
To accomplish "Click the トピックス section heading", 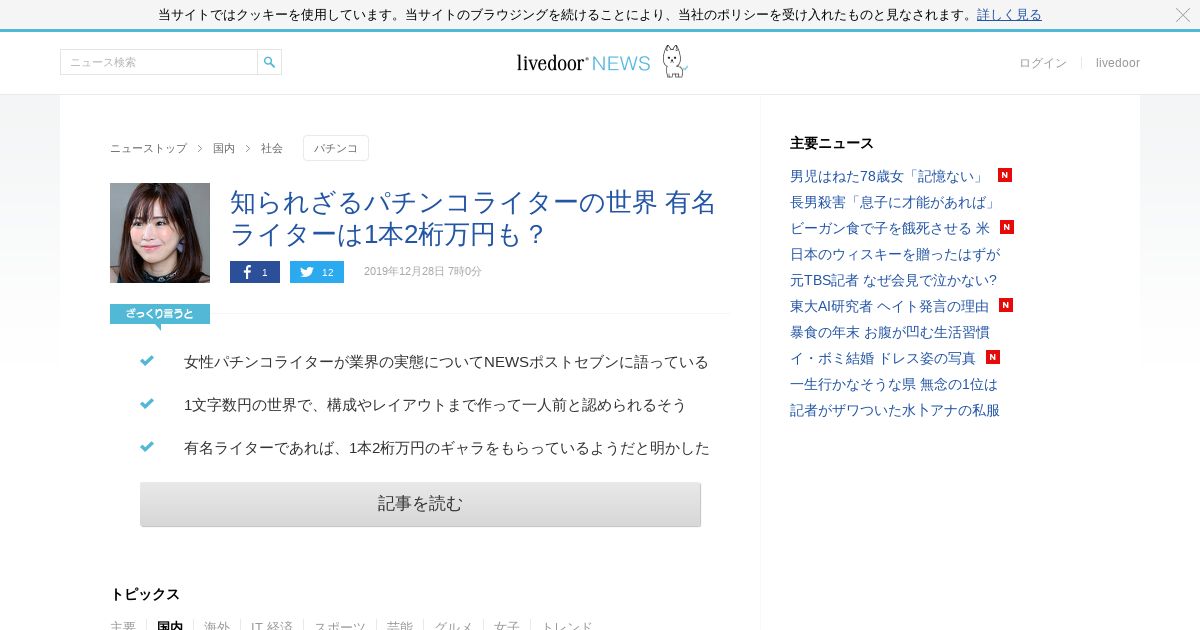I will pos(145,594).
